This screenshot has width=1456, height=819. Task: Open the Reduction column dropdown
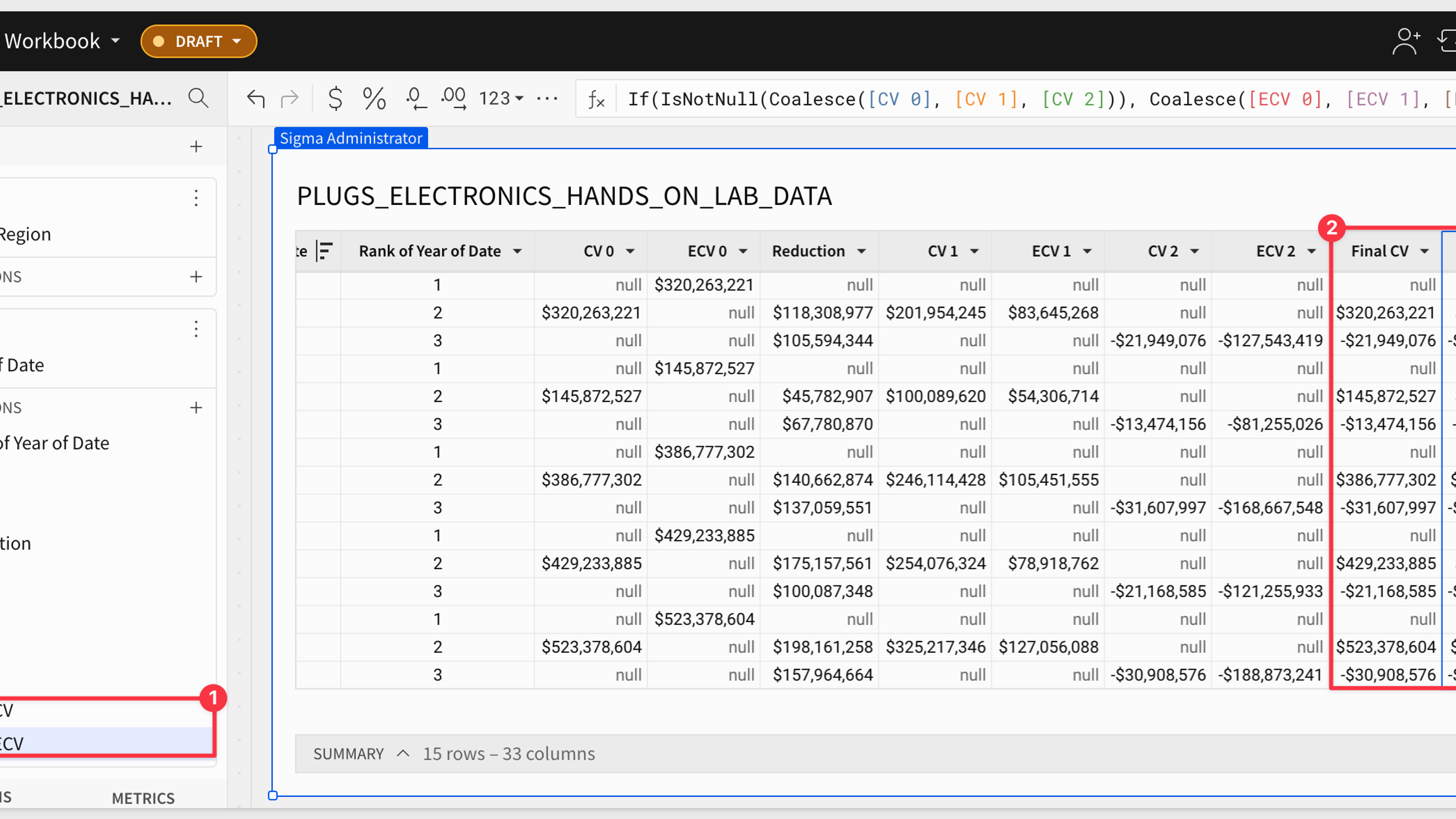[x=861, y=251]
